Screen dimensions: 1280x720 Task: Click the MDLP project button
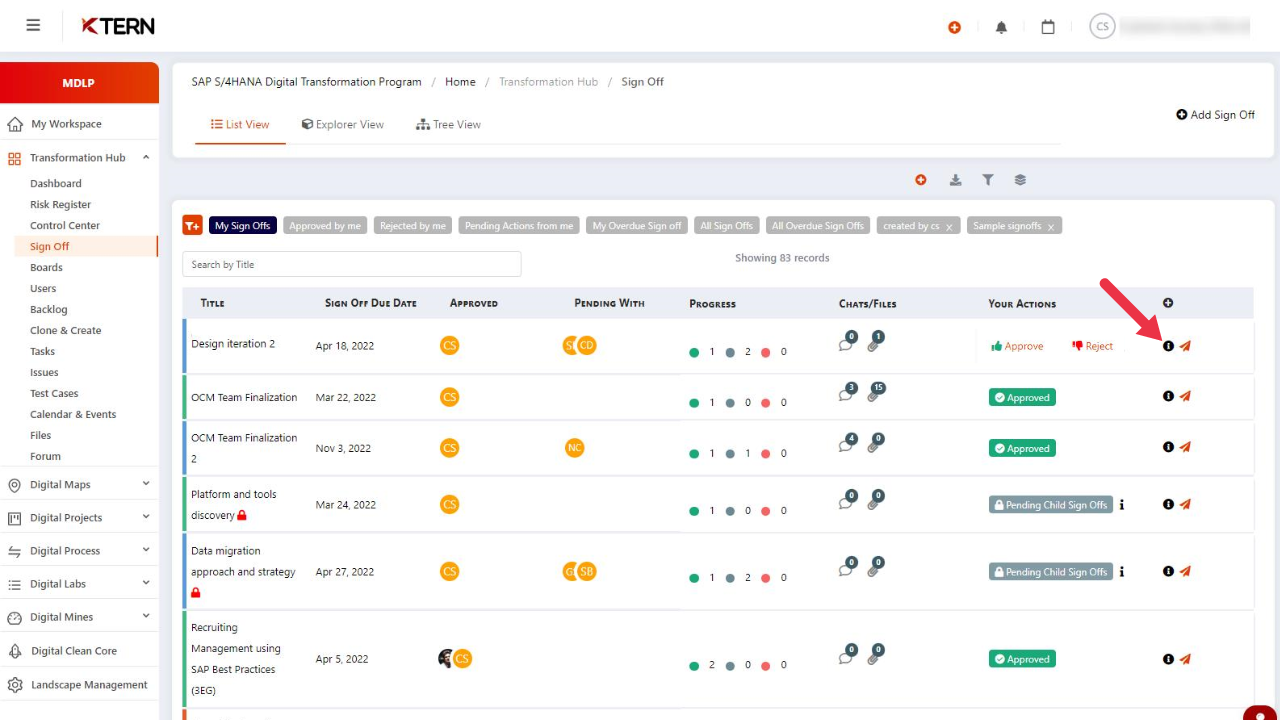[79, 83]
